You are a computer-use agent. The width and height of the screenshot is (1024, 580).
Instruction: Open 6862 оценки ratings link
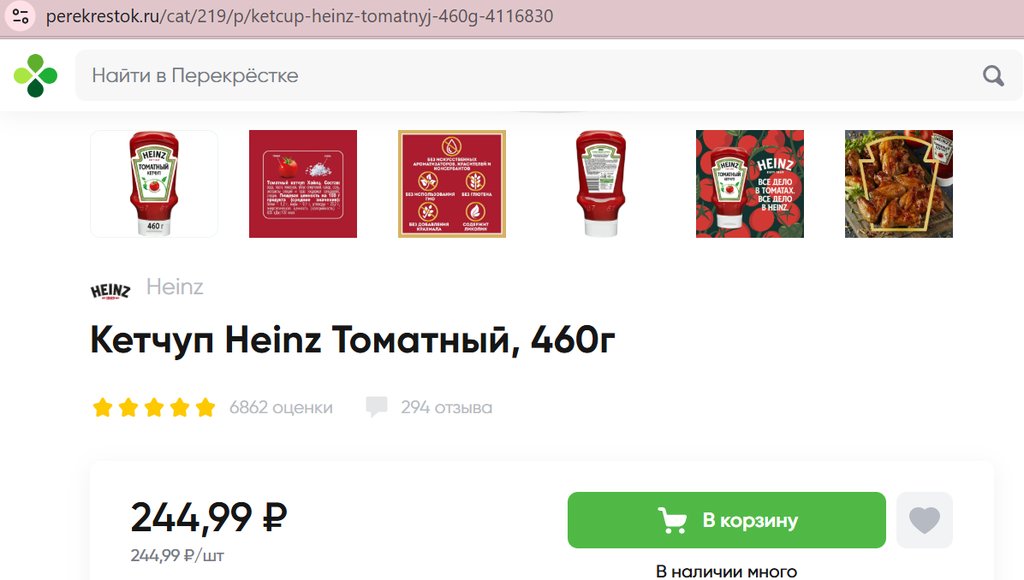point(281,408)
